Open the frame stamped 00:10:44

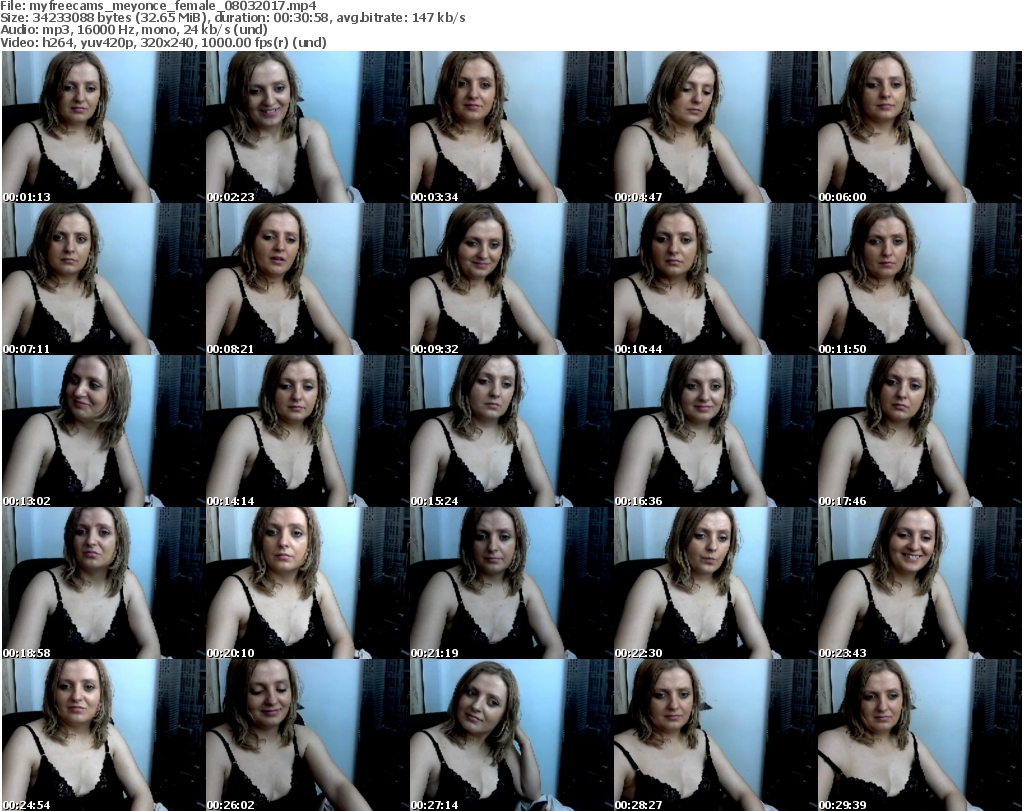tap(715, 279)
